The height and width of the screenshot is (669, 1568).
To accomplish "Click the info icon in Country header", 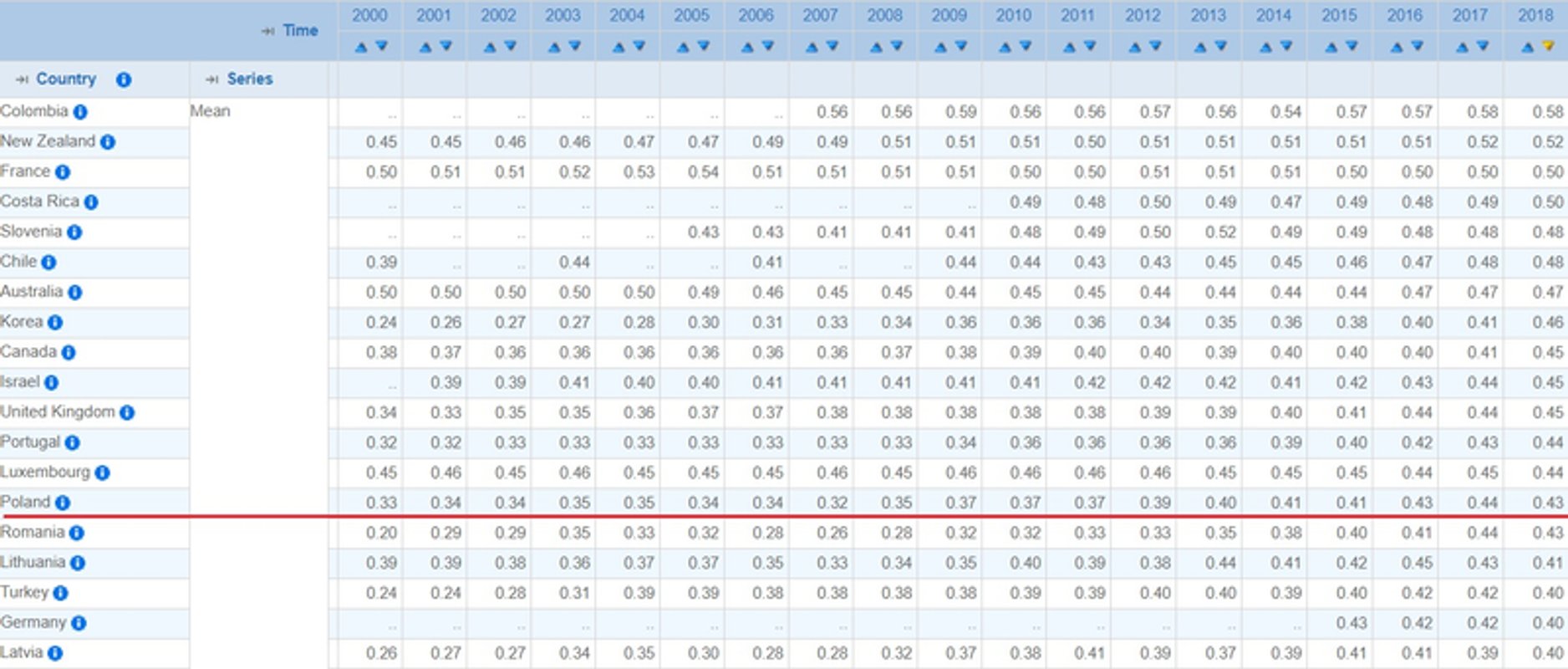I will click(124, 79).
